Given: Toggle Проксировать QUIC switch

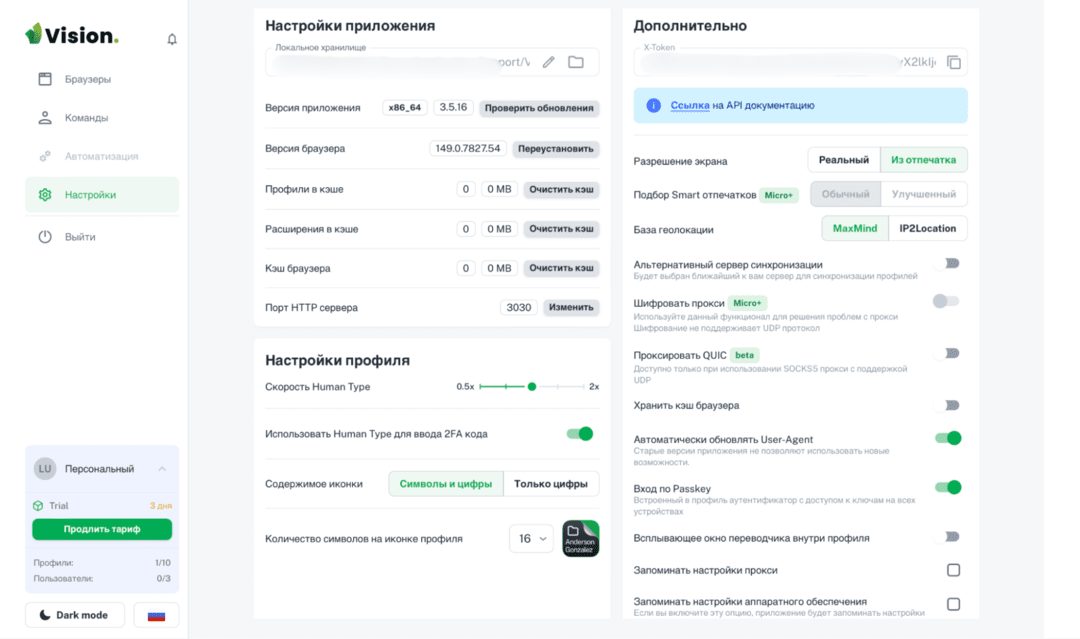Looking at the screenshot, I should coord(948,353).
